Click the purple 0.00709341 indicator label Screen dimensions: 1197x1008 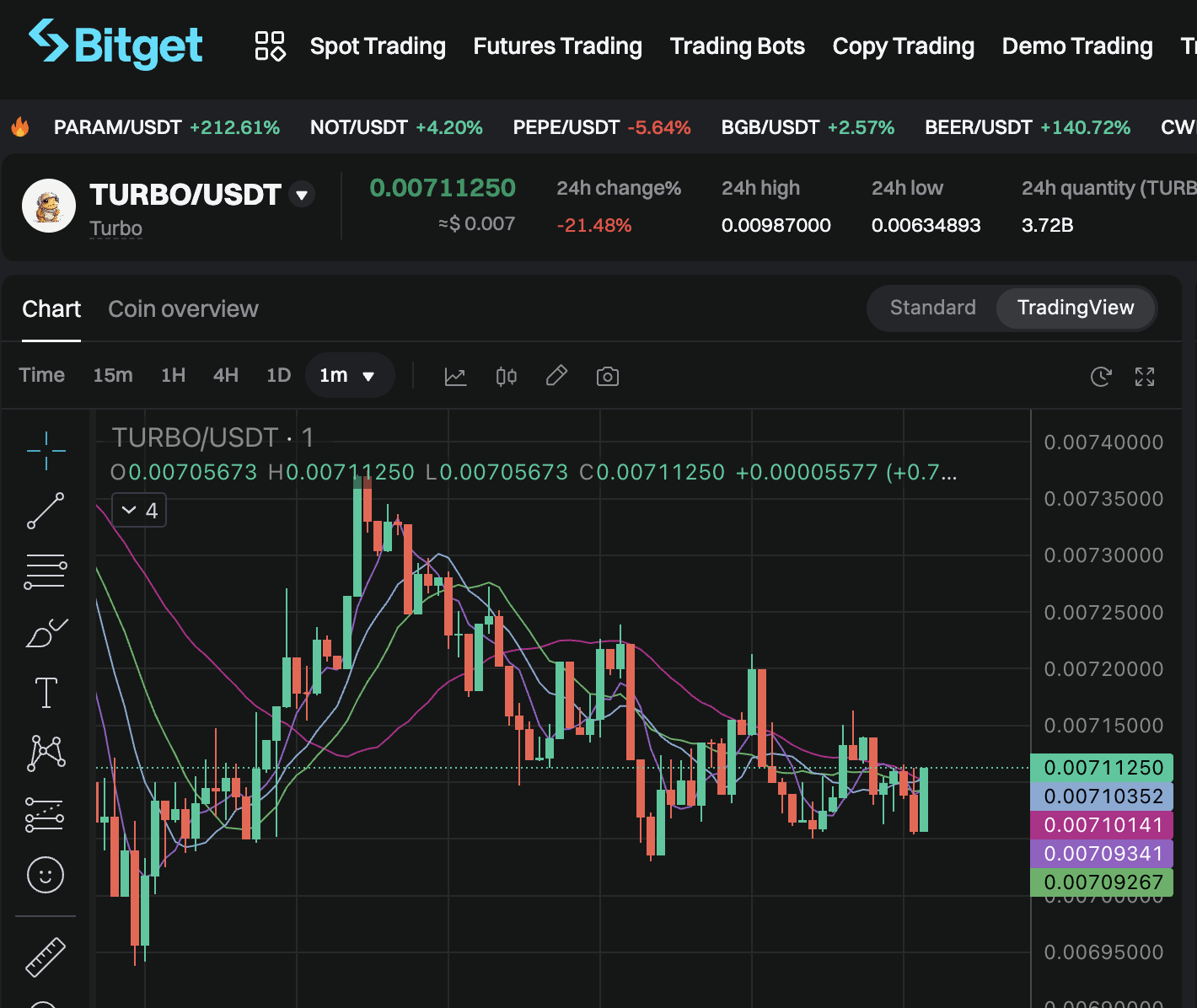click(1102, 854)
